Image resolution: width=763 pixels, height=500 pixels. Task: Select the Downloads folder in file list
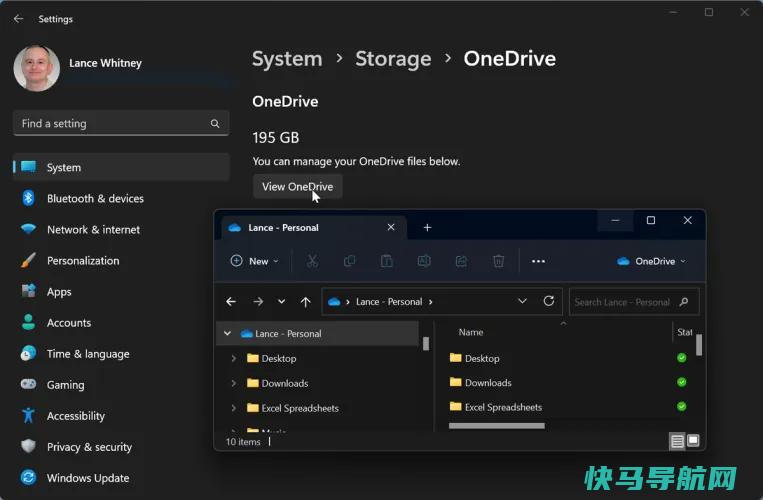tap(481, 383)
